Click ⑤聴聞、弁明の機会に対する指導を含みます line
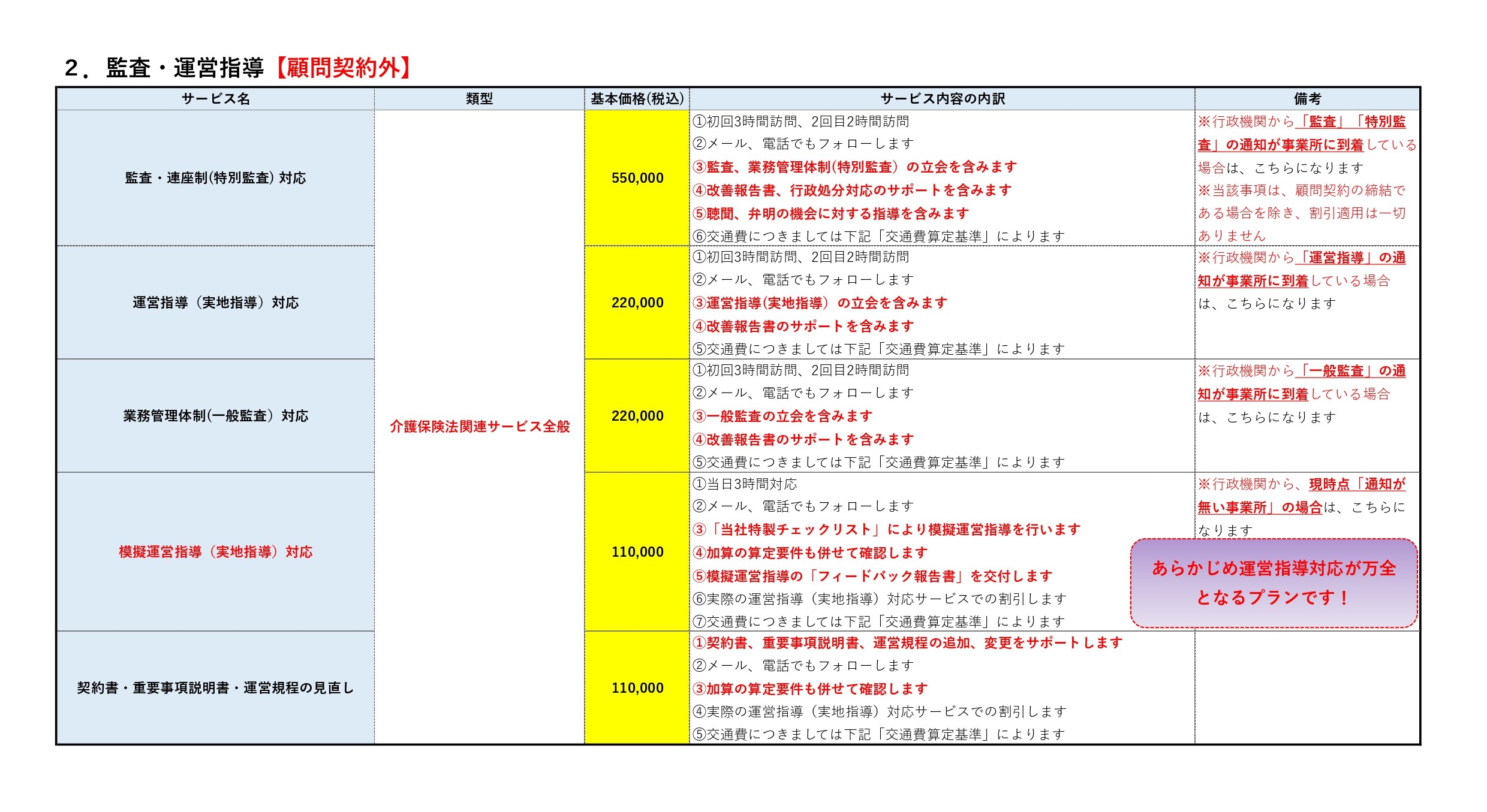 tap(831, 214)
